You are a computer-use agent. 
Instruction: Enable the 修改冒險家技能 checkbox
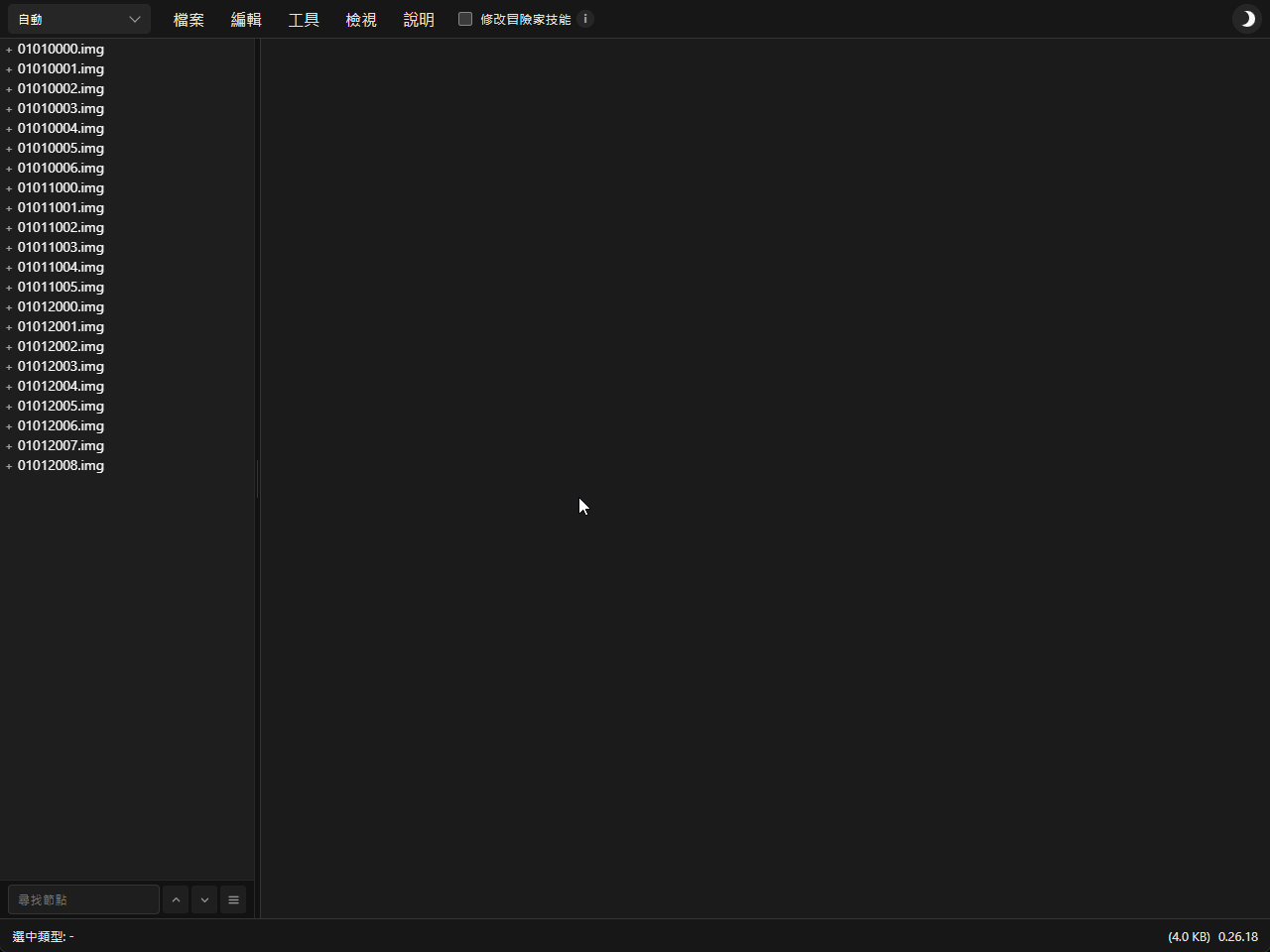pos(465,19)
